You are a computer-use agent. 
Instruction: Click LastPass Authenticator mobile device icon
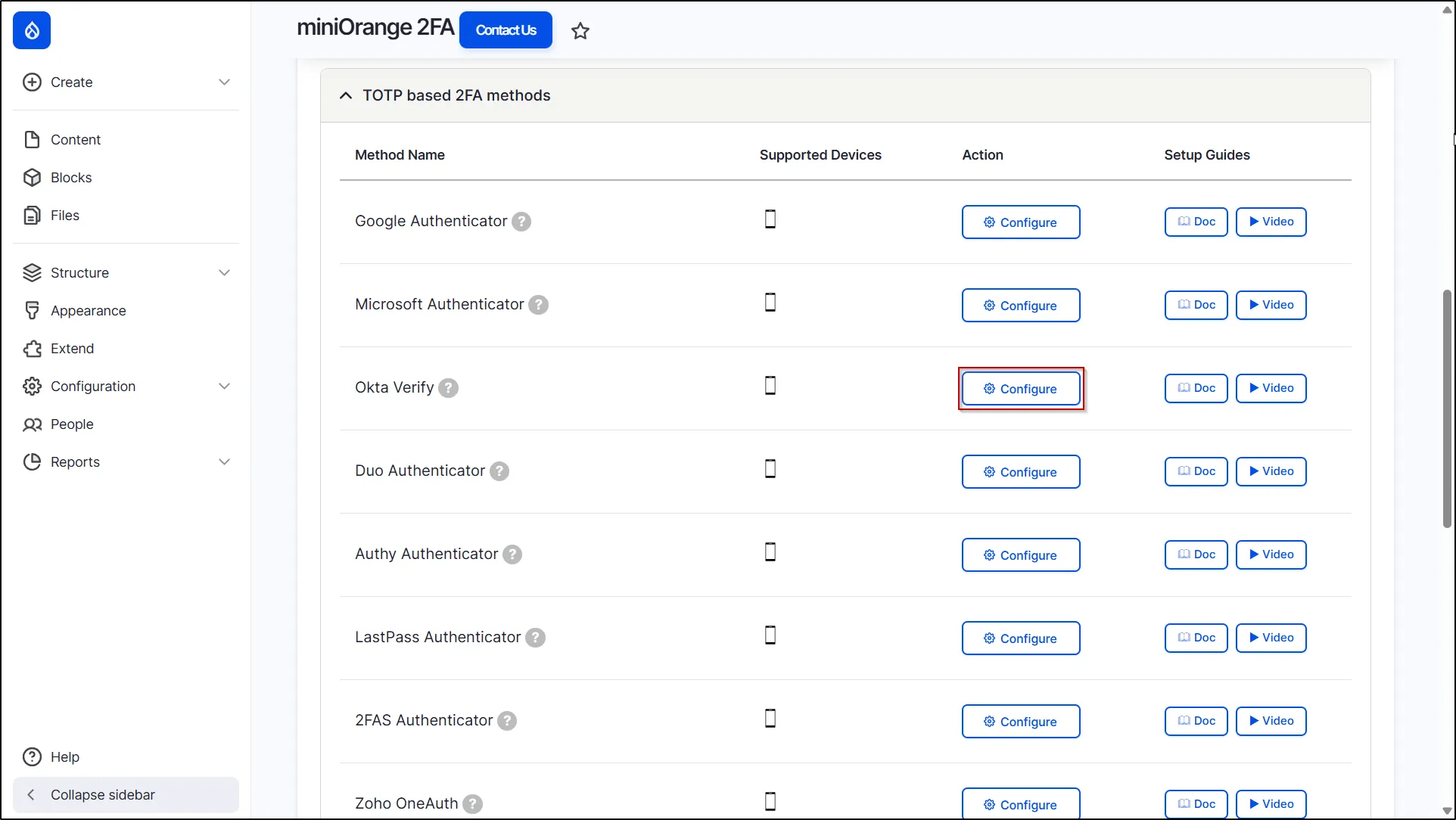770,635
